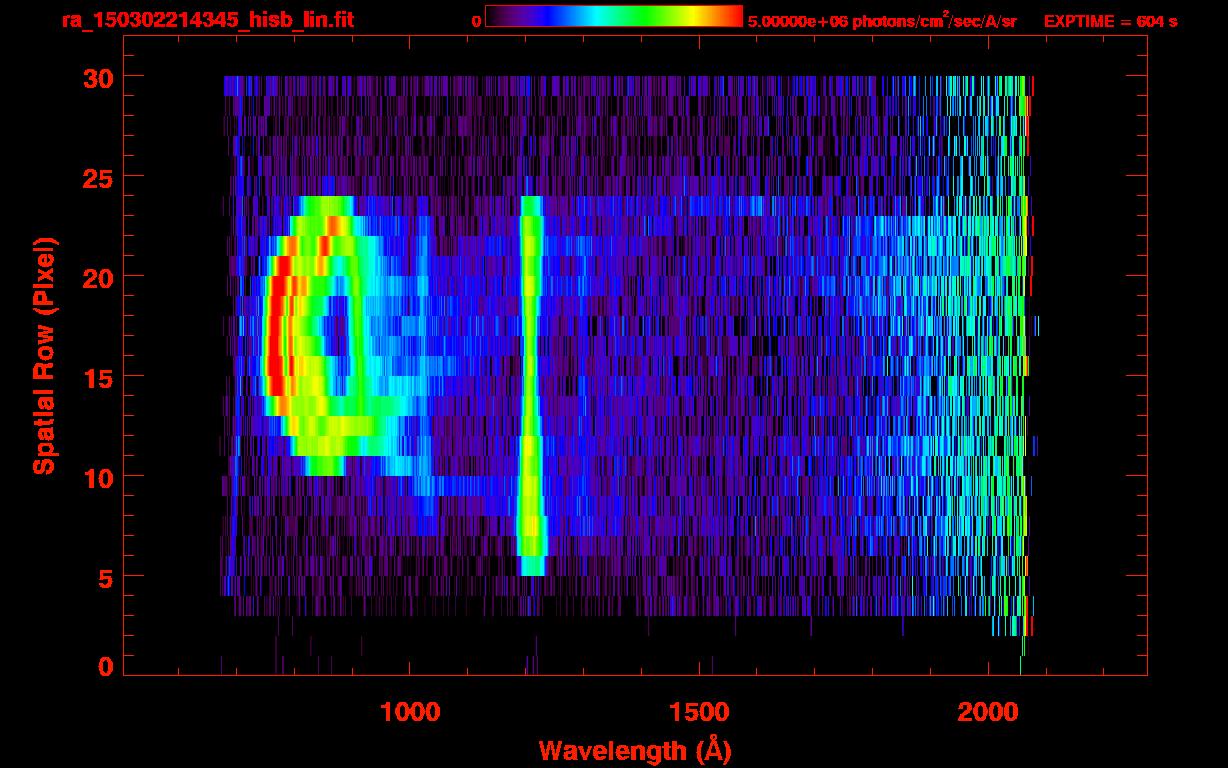Click the colorbar minimum value 0
Image resolution: width=1228 pixels, height=768 pixels.
[x=476, y=21]
